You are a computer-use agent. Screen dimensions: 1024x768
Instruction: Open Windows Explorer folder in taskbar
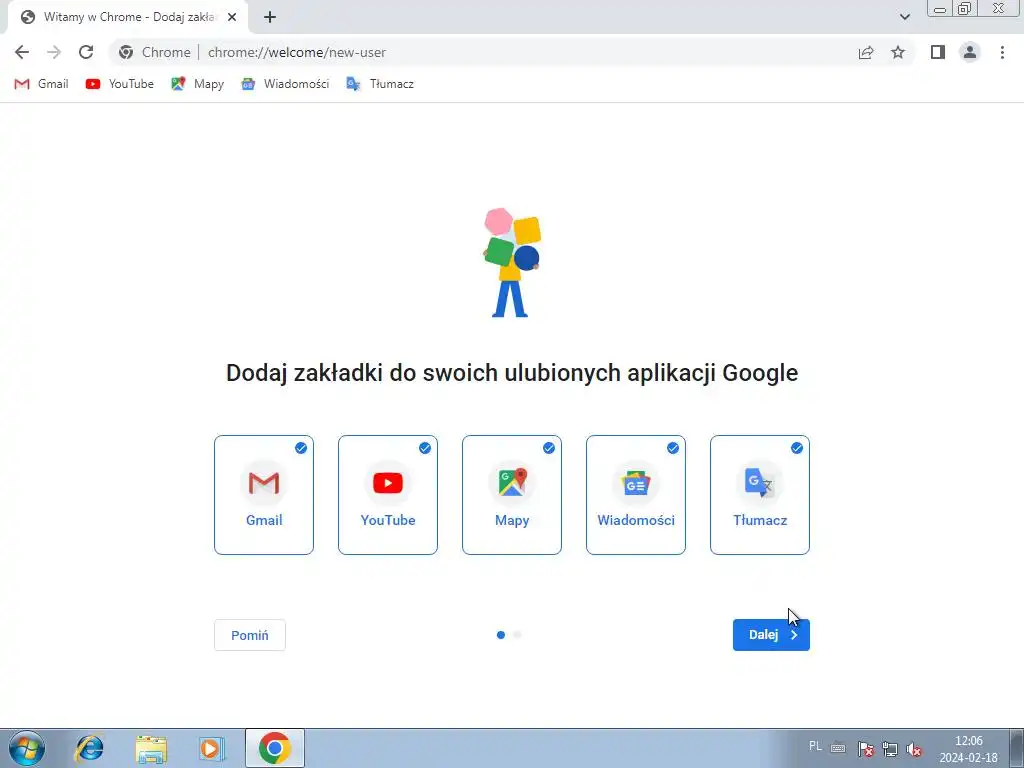[x=151, y=748]
